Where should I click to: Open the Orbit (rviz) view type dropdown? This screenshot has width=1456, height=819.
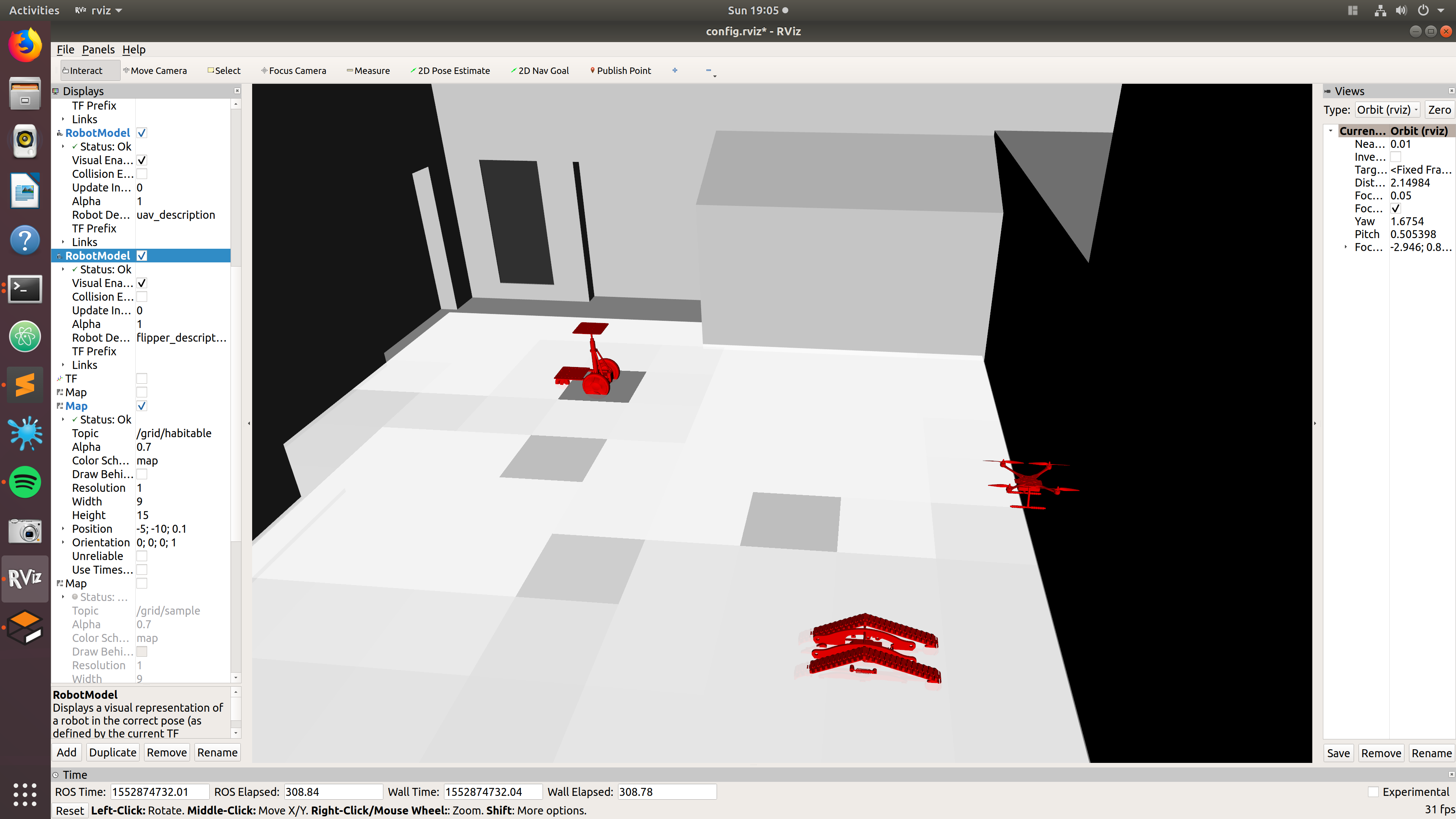(1388, 110)
